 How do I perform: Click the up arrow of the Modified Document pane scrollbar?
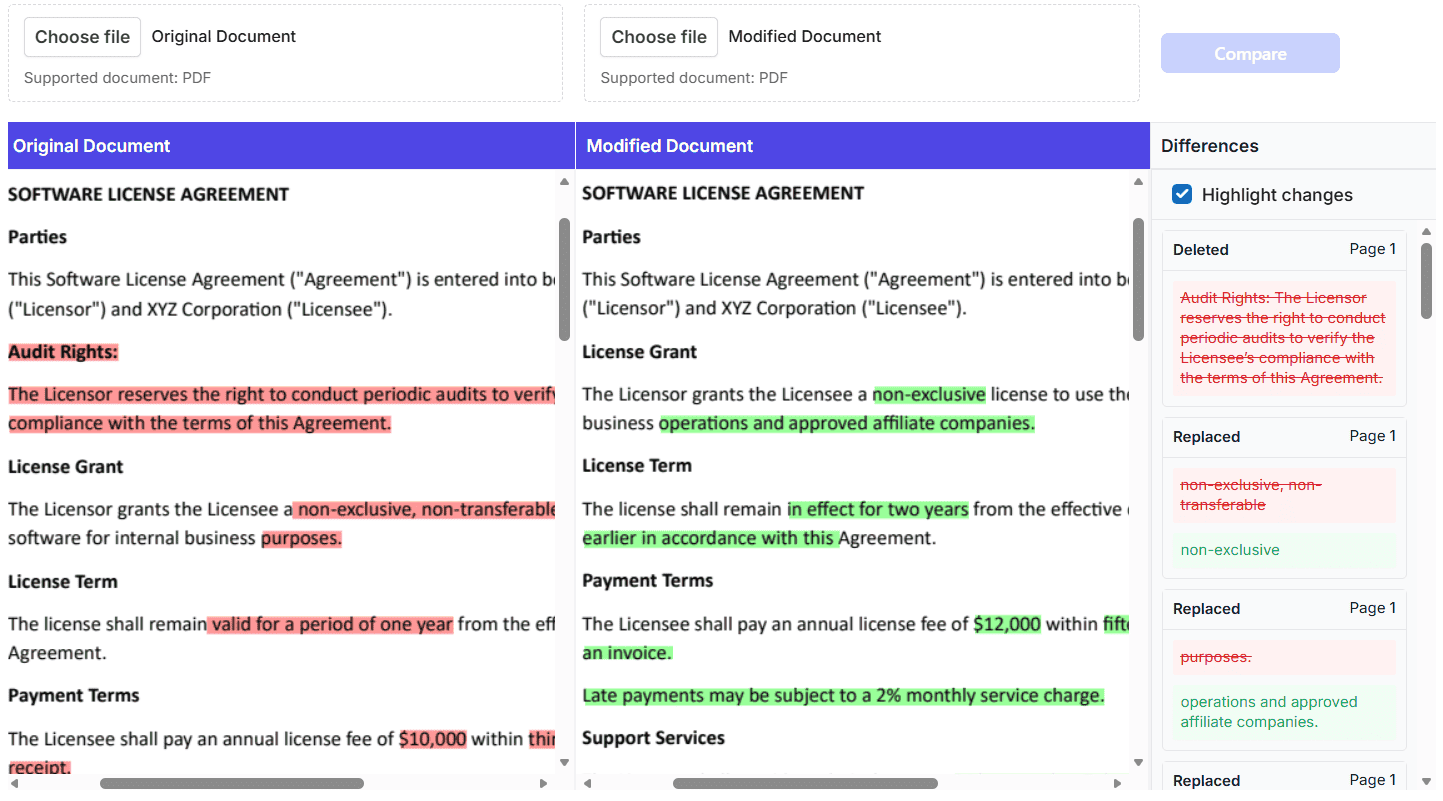1138,182
